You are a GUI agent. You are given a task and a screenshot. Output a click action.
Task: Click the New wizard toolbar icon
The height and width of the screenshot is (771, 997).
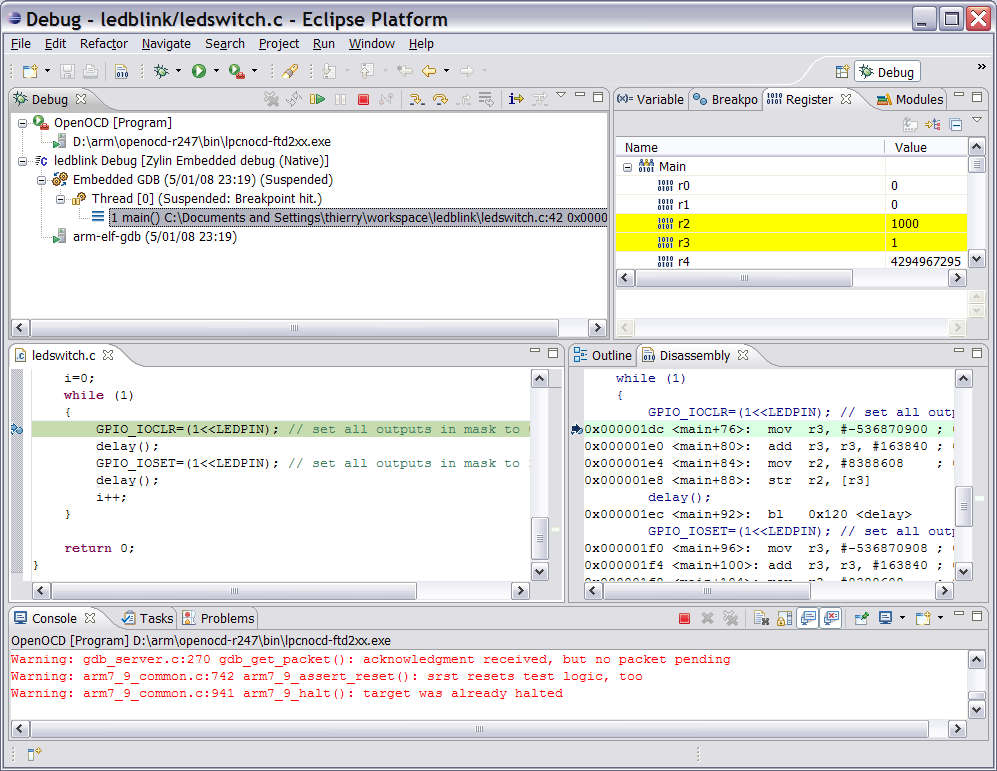tap(31, 71)
